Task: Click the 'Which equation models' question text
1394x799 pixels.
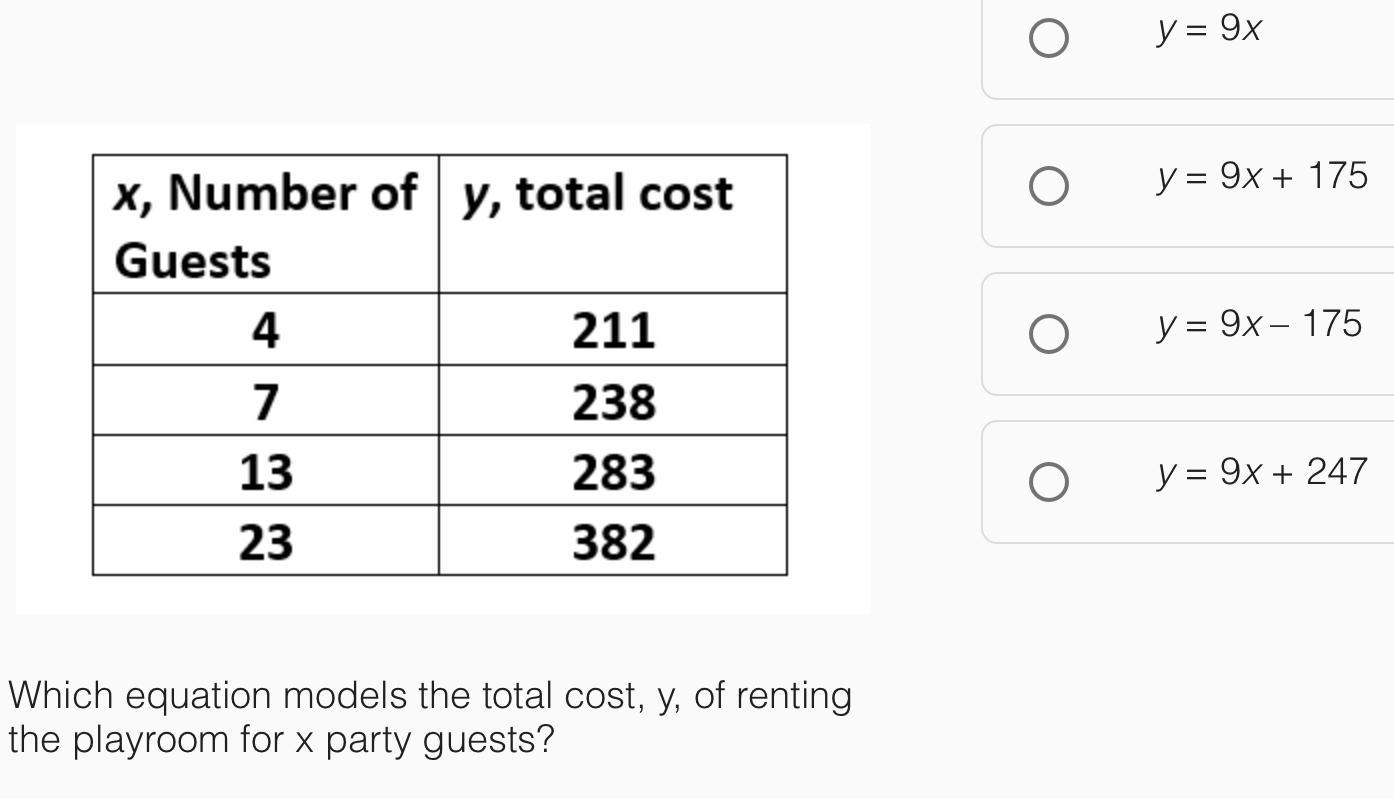Action: pyautogui.click(x=430, y=695)
